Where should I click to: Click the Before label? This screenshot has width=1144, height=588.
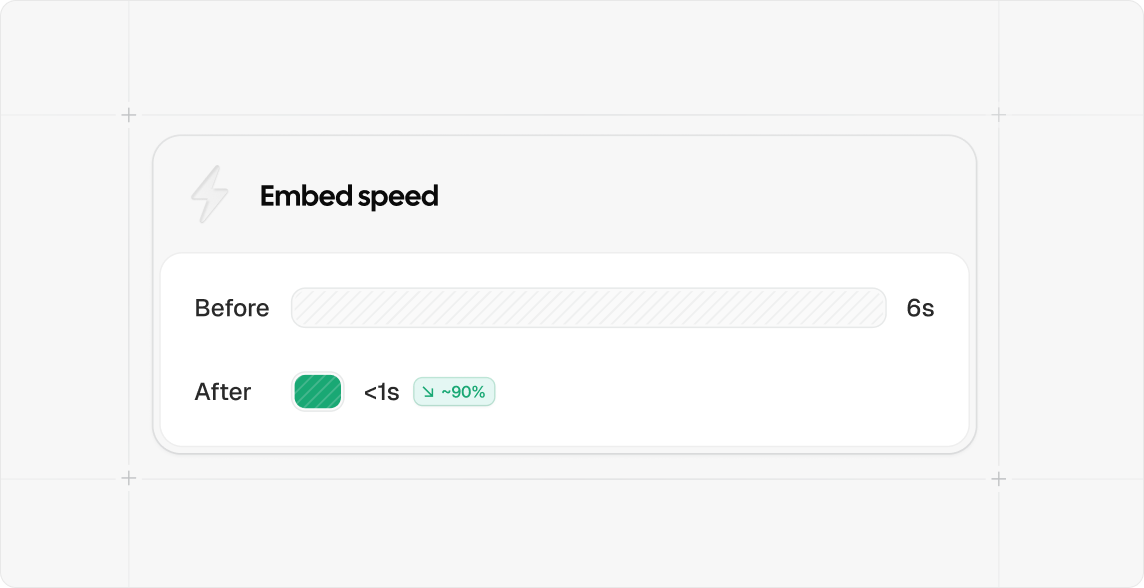tap(231, 308)
